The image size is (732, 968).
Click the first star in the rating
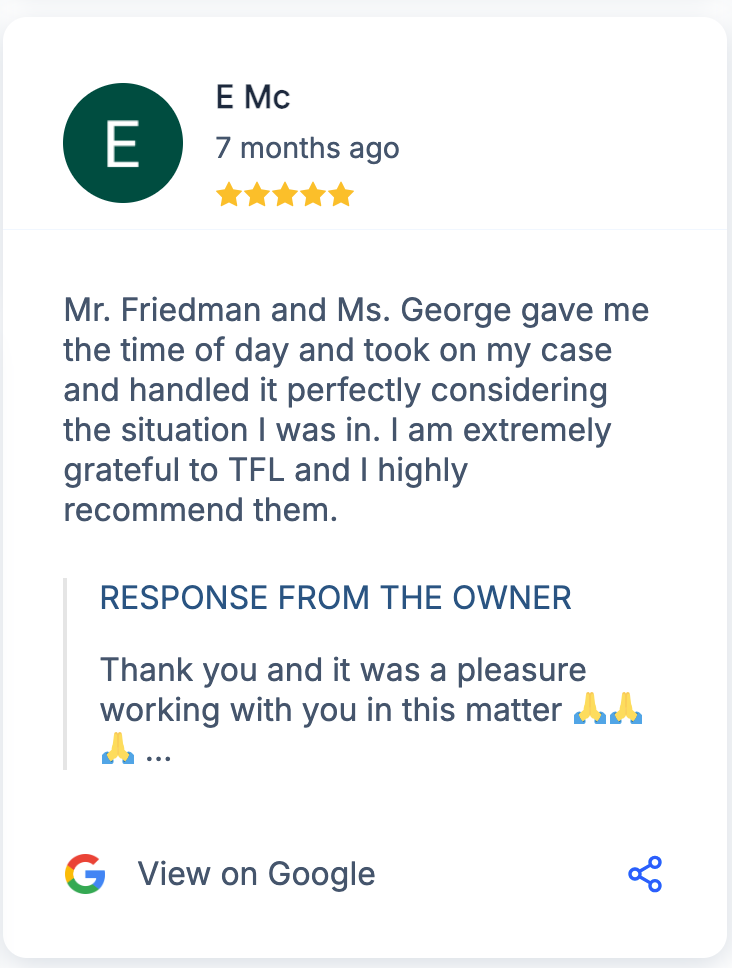(x=229, y=194)
